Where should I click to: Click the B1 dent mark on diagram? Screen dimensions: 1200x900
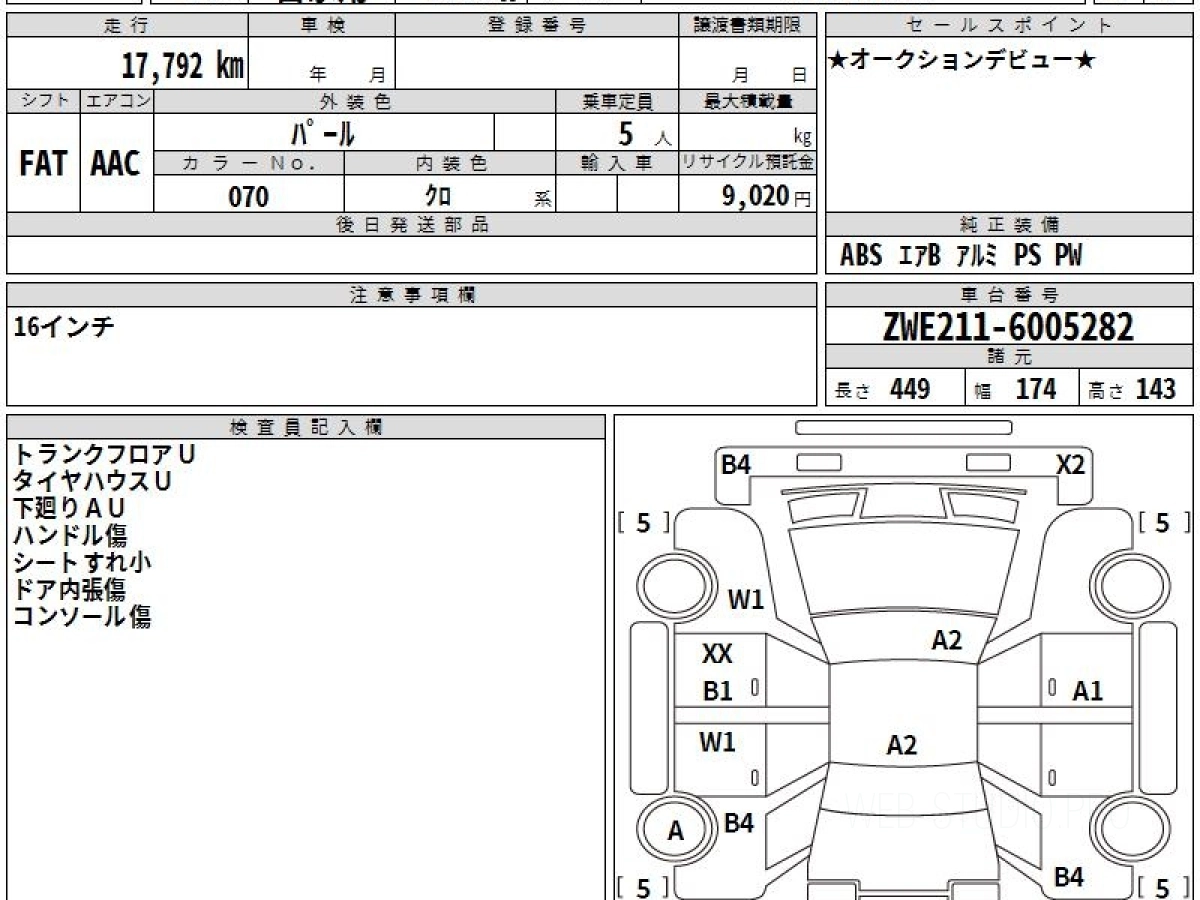(717, 690)
